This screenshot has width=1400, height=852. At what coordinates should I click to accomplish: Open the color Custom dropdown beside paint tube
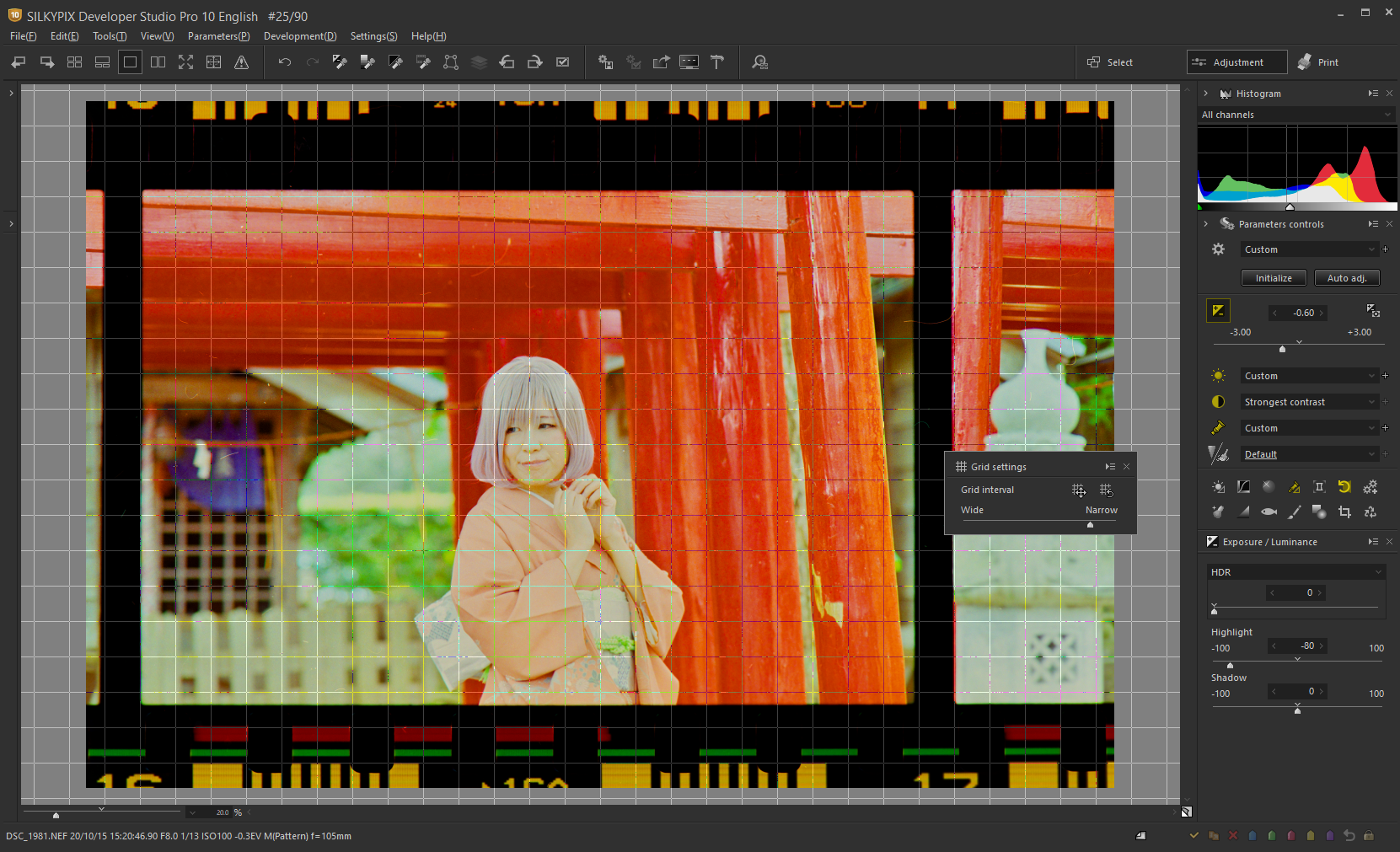coord(1309,428)
